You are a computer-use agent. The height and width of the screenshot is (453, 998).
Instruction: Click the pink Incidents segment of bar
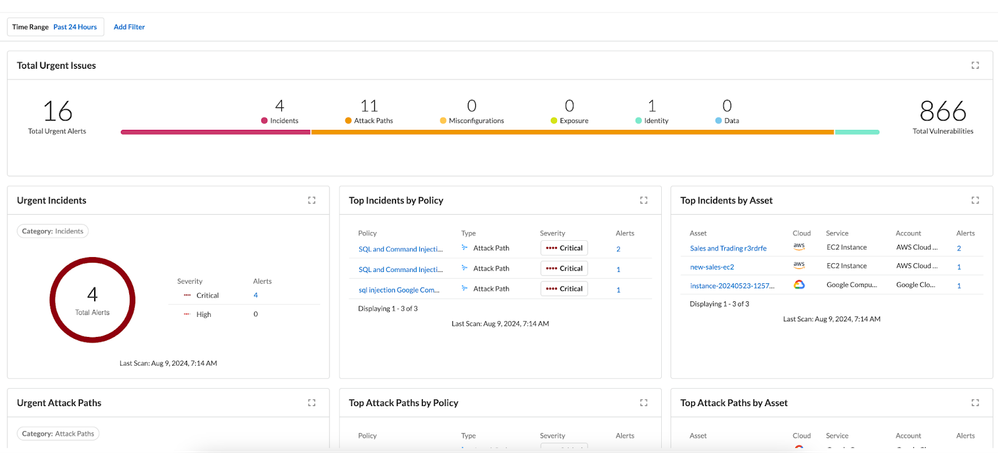[x=215, y=132]
